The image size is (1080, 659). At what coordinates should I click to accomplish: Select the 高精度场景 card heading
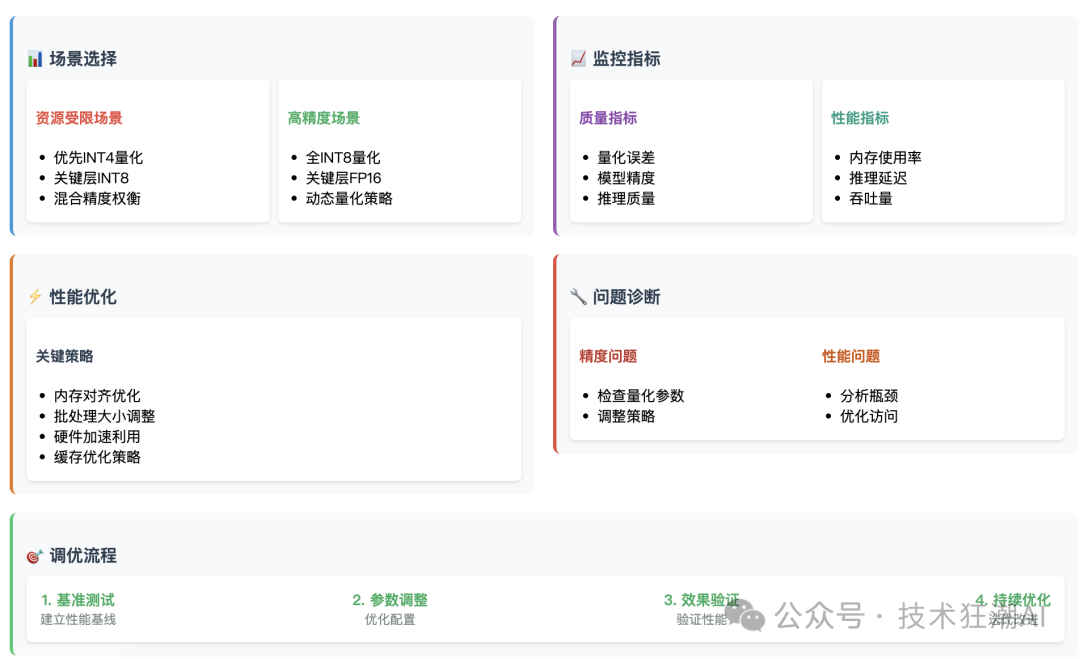[x=324, y=118]
